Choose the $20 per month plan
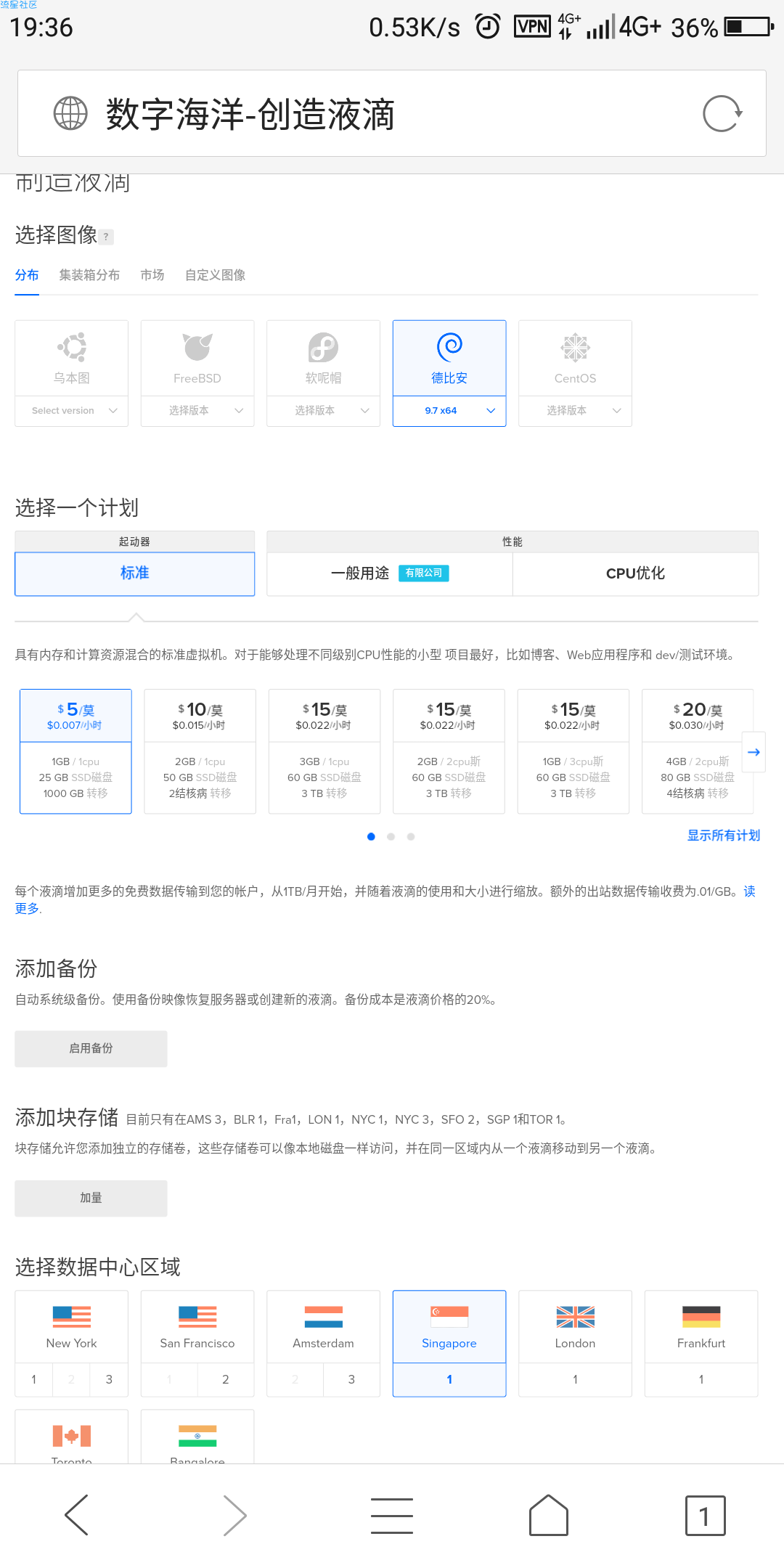Image resolution: width=784 pixels, height=1568 pixels. pyautogui.click(x=698, y=751)
